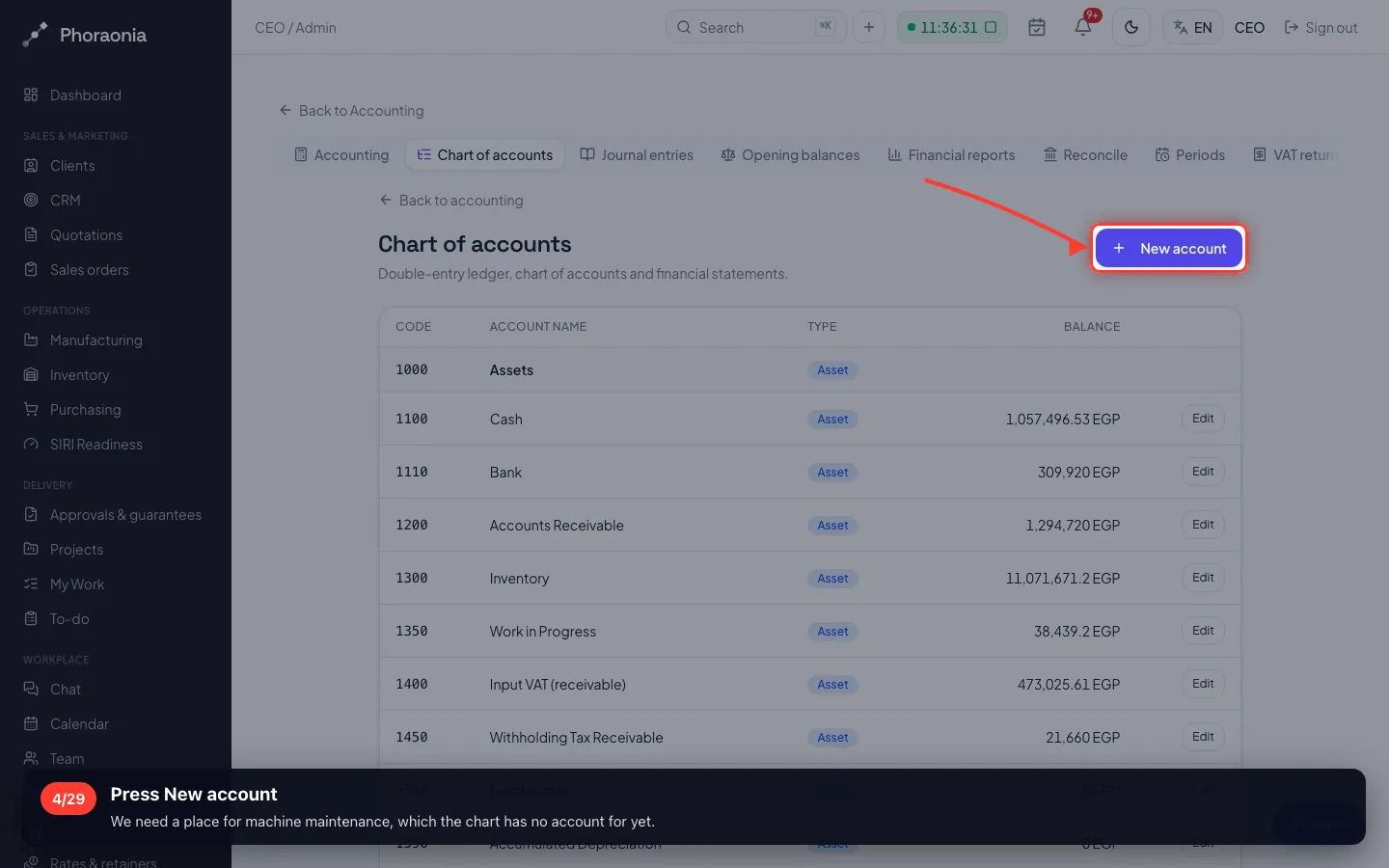
Task: Stop the running timer 11:36:31
Action: pos(991,27)
